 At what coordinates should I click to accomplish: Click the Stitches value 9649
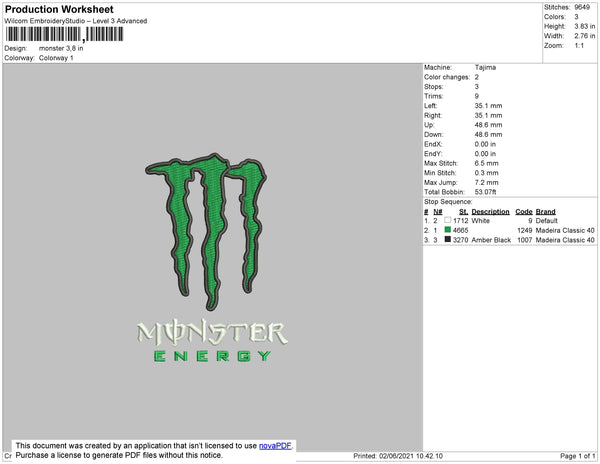click(582, 7)
